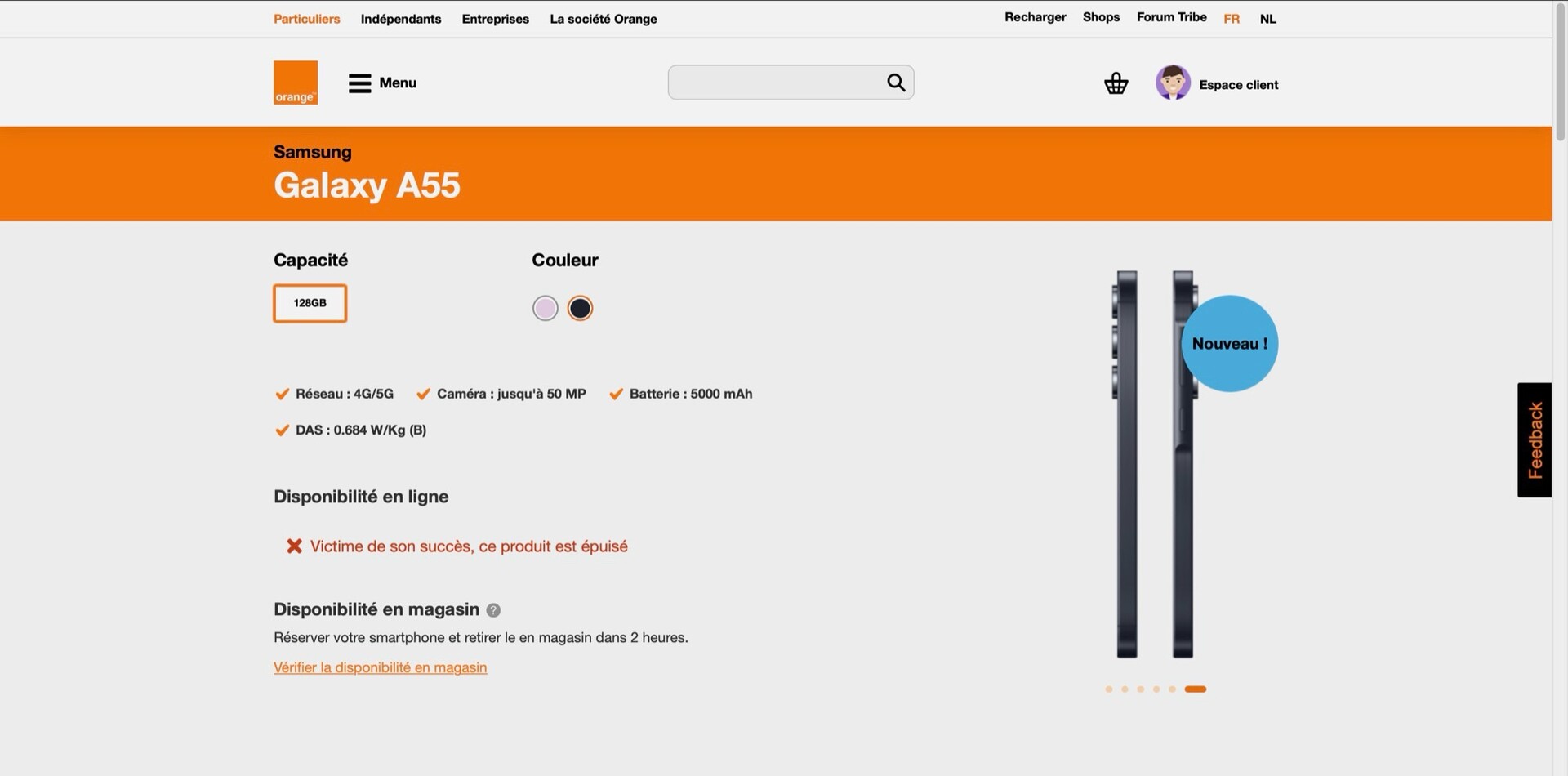Switch language to NL
Image resolution: width=1568 pixels, height=776 pixels.
tap(1267, 19)
